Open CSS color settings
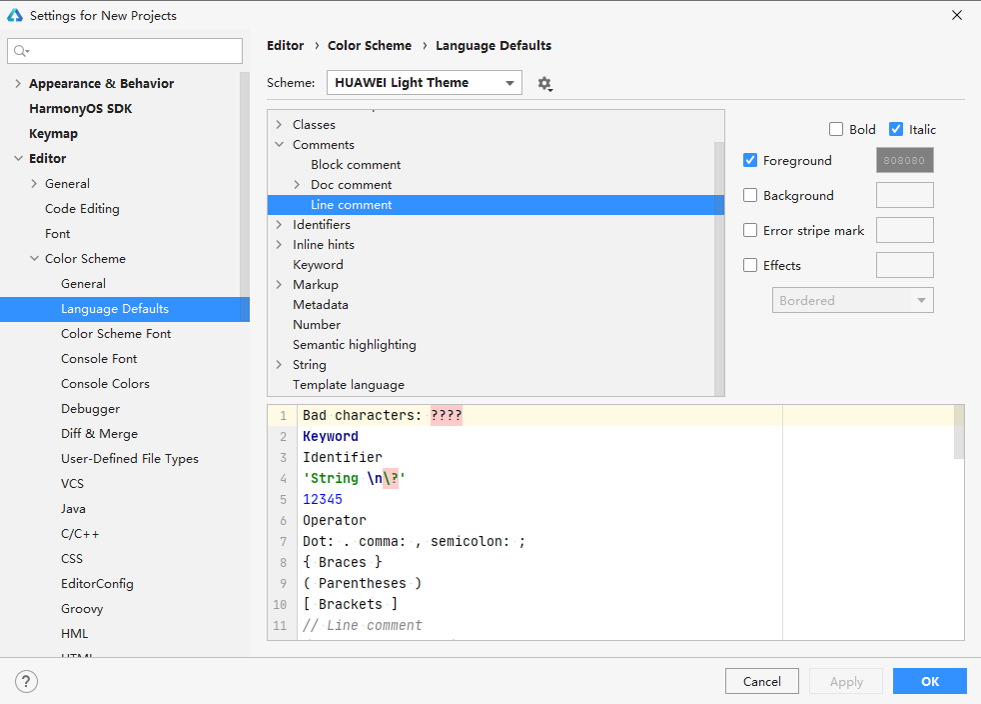This screenshot has height=704, width=981. (x=71, y=559)
